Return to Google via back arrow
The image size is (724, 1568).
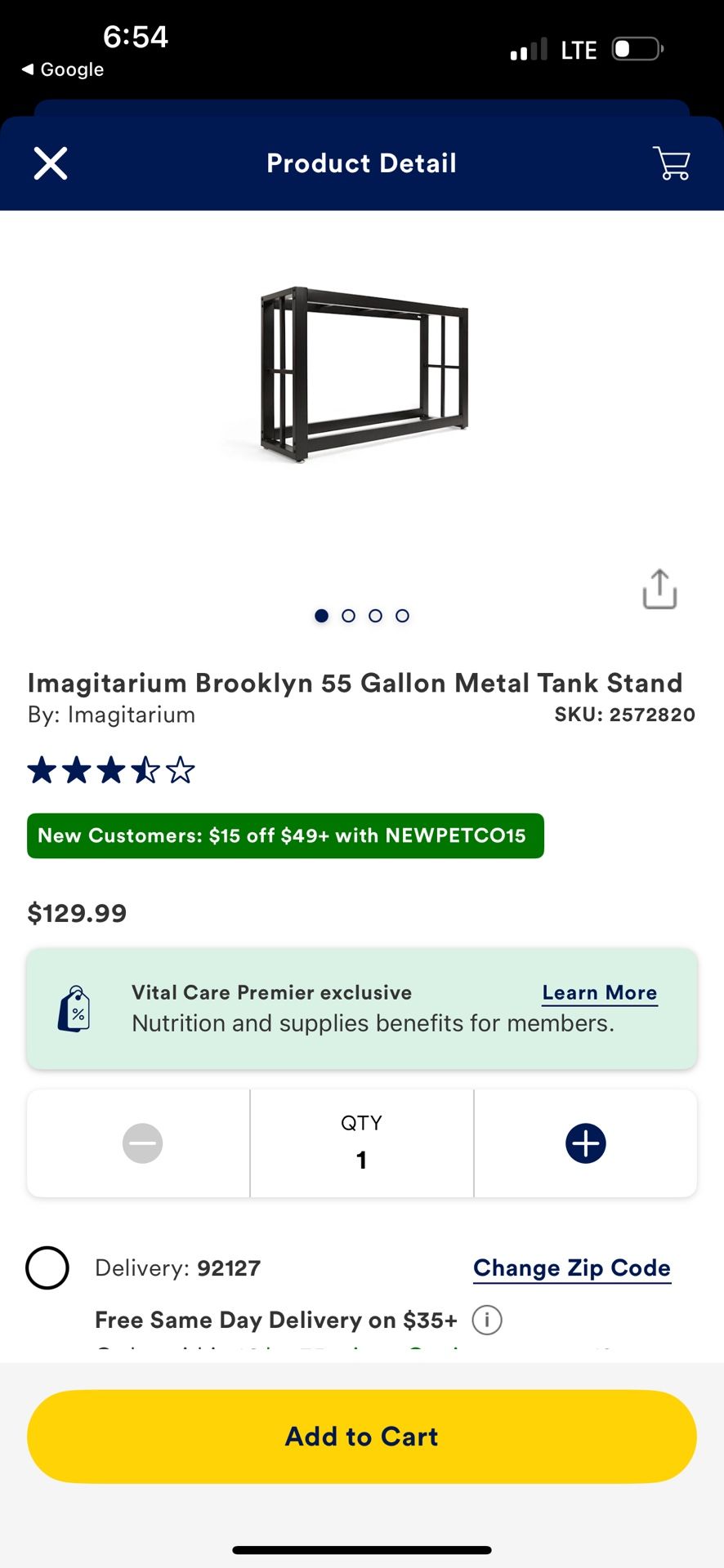(x=62, y=70)
